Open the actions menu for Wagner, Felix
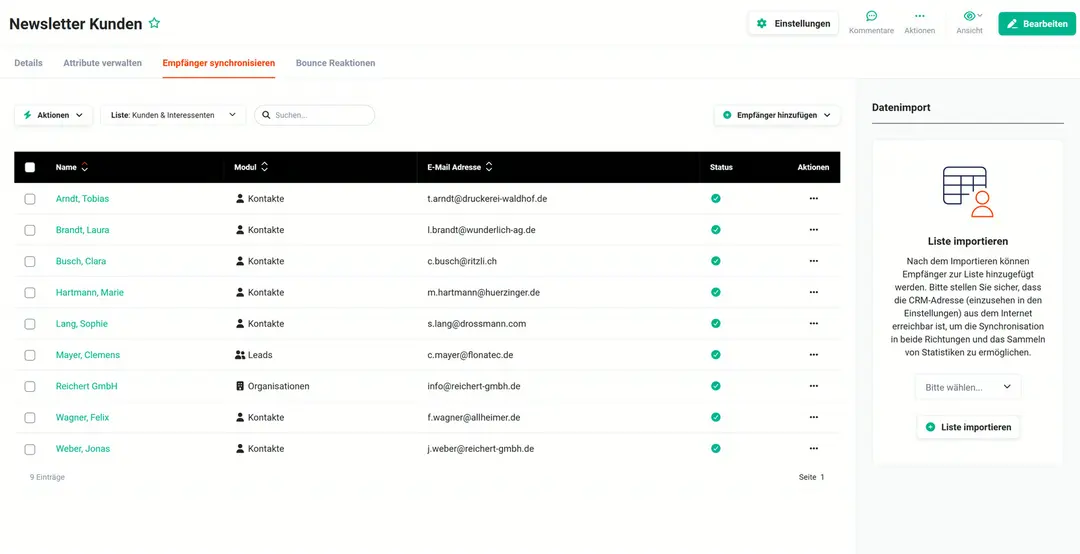The width and height of the screenshot is (1080, 554). click(813, 418)
